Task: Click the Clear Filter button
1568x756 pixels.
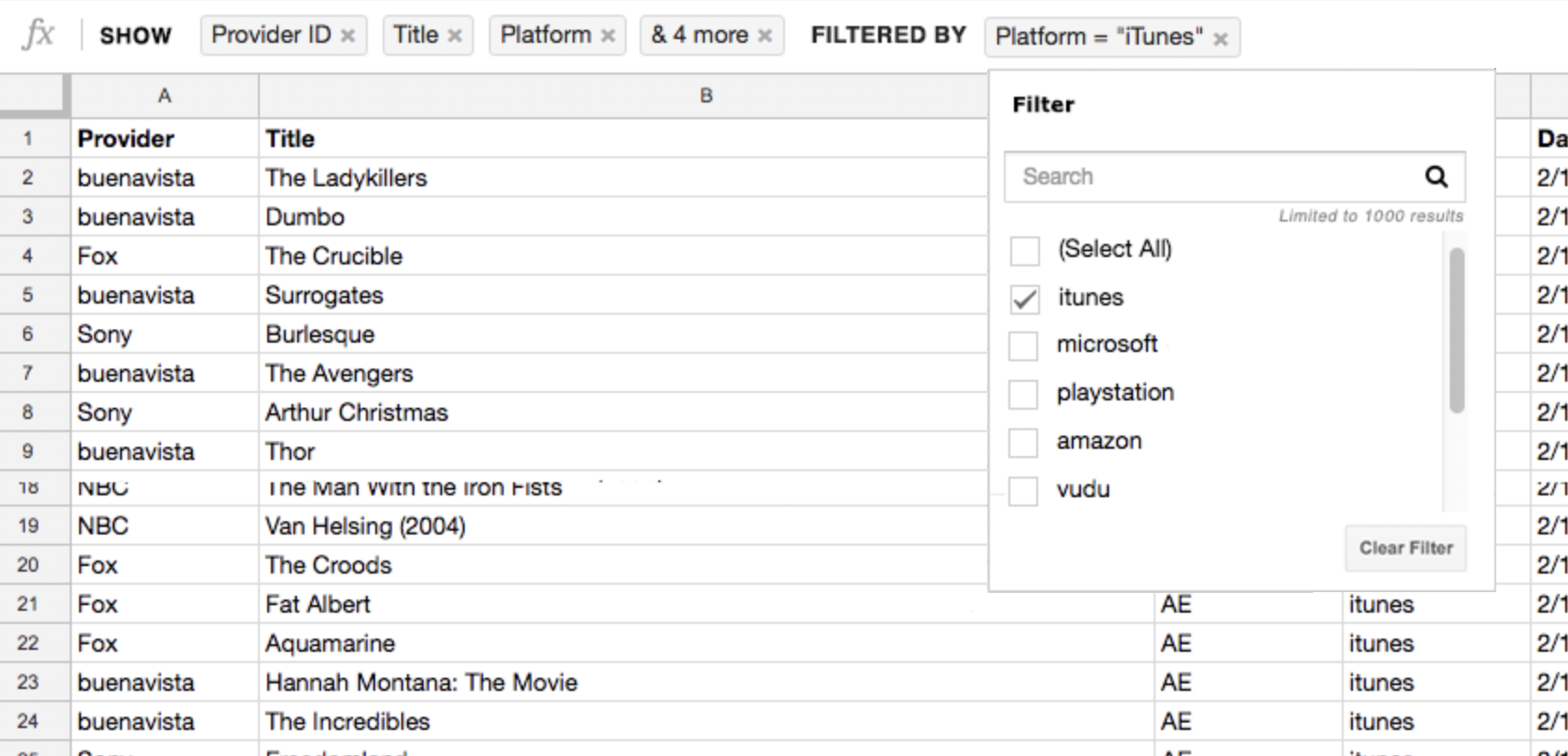Action: click(1406, 547)
